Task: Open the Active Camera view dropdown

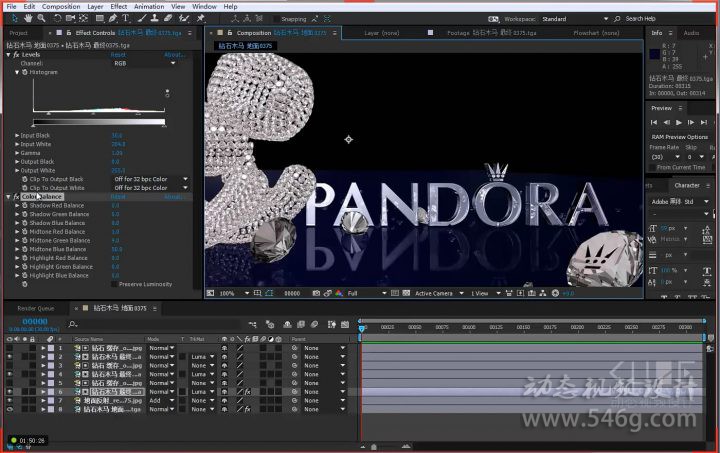Action: (x=439, y=293)
